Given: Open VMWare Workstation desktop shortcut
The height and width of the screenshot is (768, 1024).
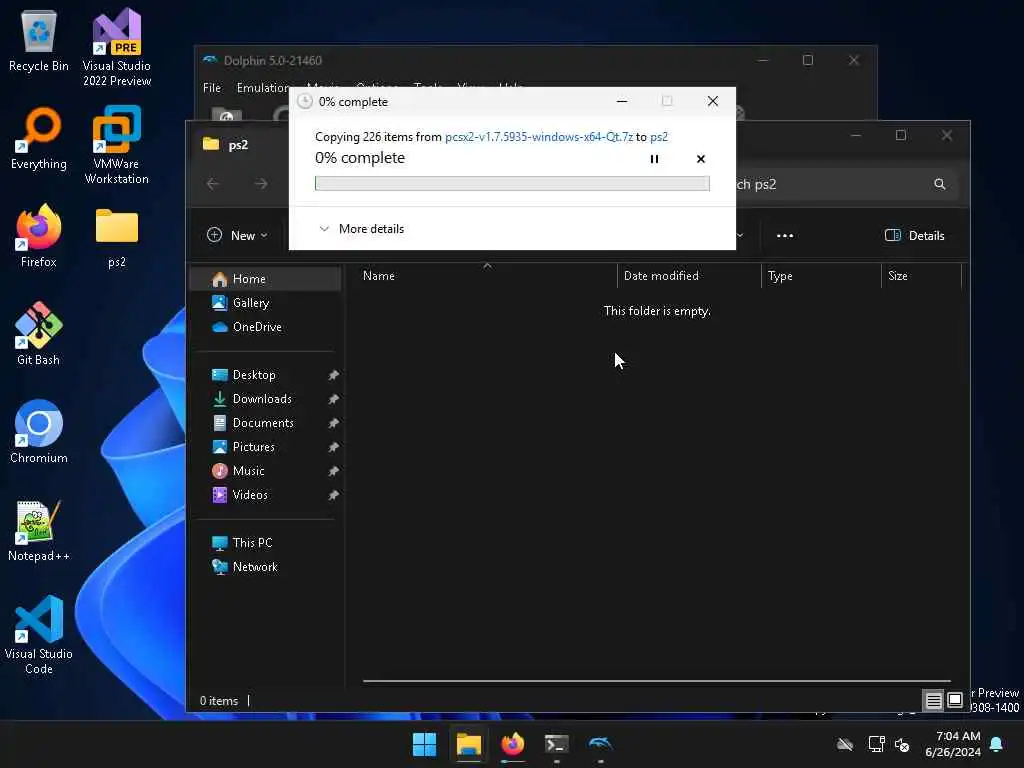Looking at the screenshot, I should coord(116,145).
